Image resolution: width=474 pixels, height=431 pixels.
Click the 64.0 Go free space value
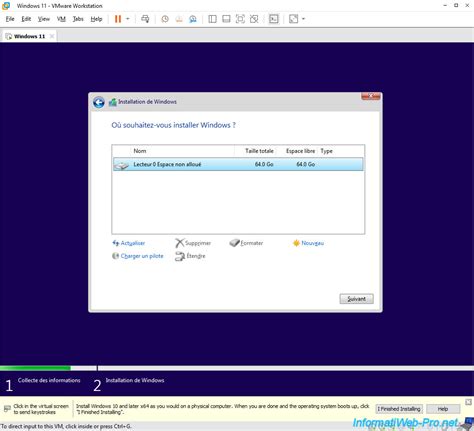306,164
